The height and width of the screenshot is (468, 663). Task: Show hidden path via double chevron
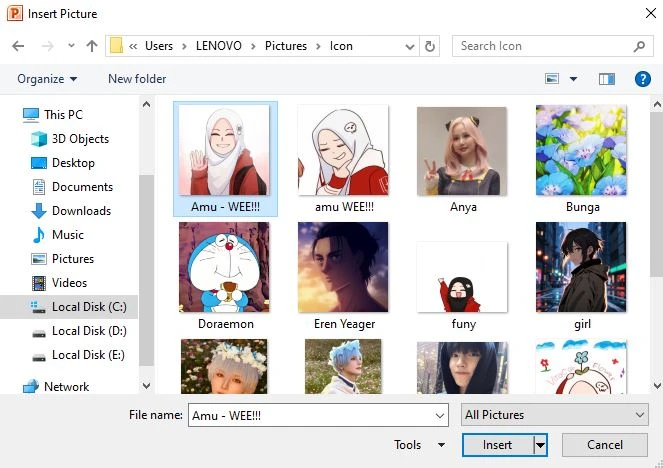click(x=133, y=46)
